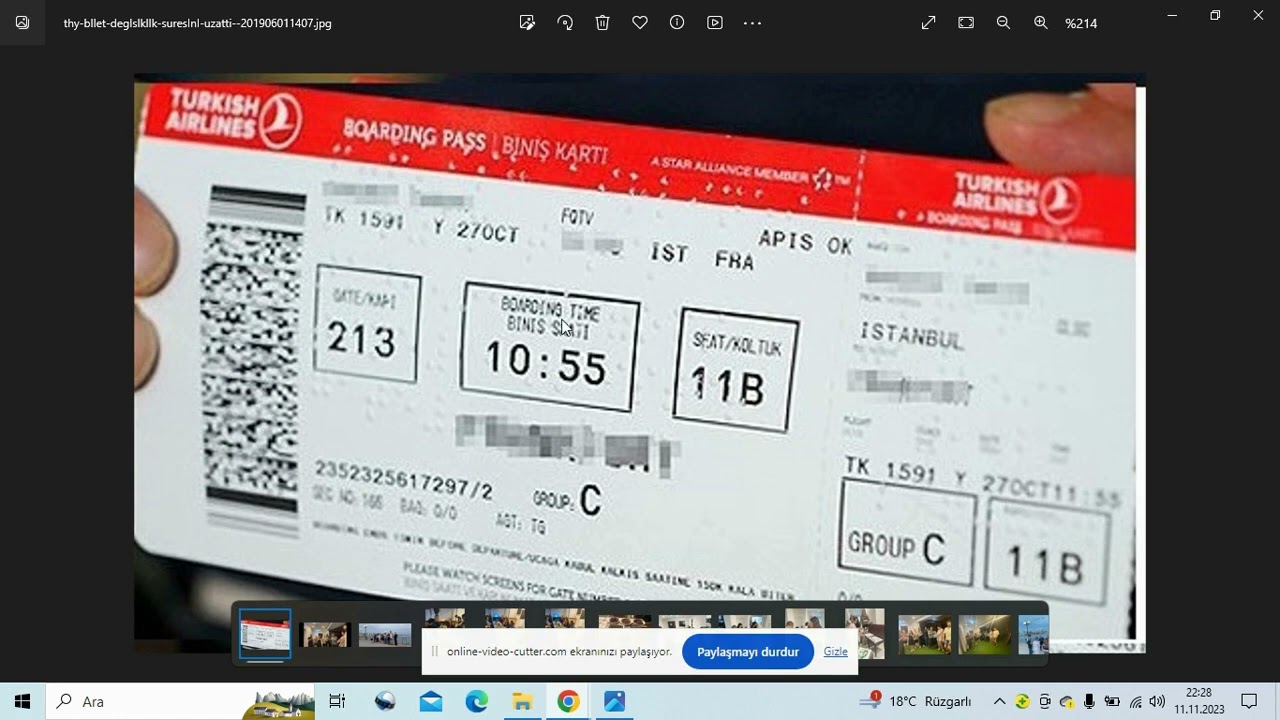Open the image edit tool in Photos
This screenshot has width=1280, height=720.
point(527,22)
